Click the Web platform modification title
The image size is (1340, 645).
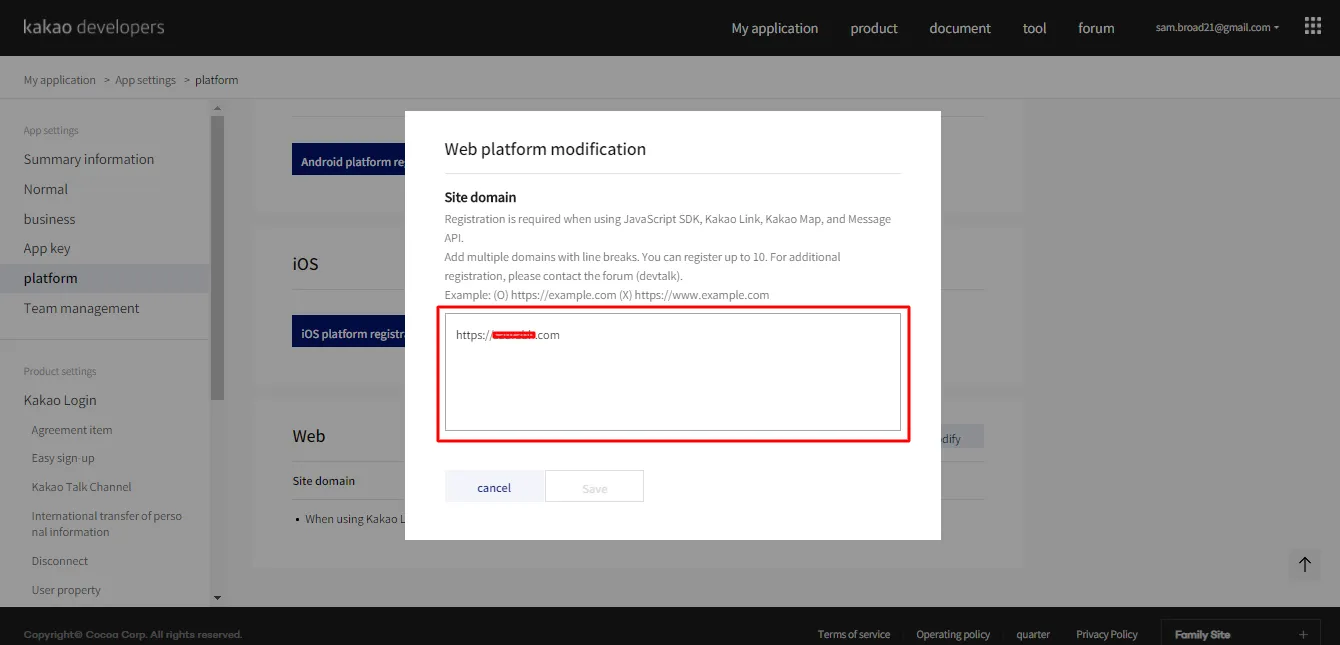(545, 149)
